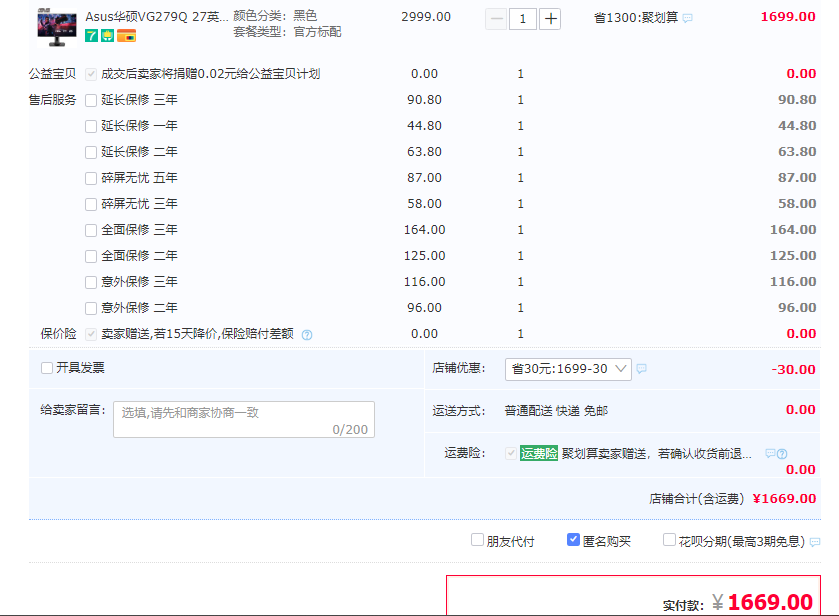Viewport: 839px width, 616px height.
Task: Check 全面保修 二年 service option
Action: click(x=91, y=256)
